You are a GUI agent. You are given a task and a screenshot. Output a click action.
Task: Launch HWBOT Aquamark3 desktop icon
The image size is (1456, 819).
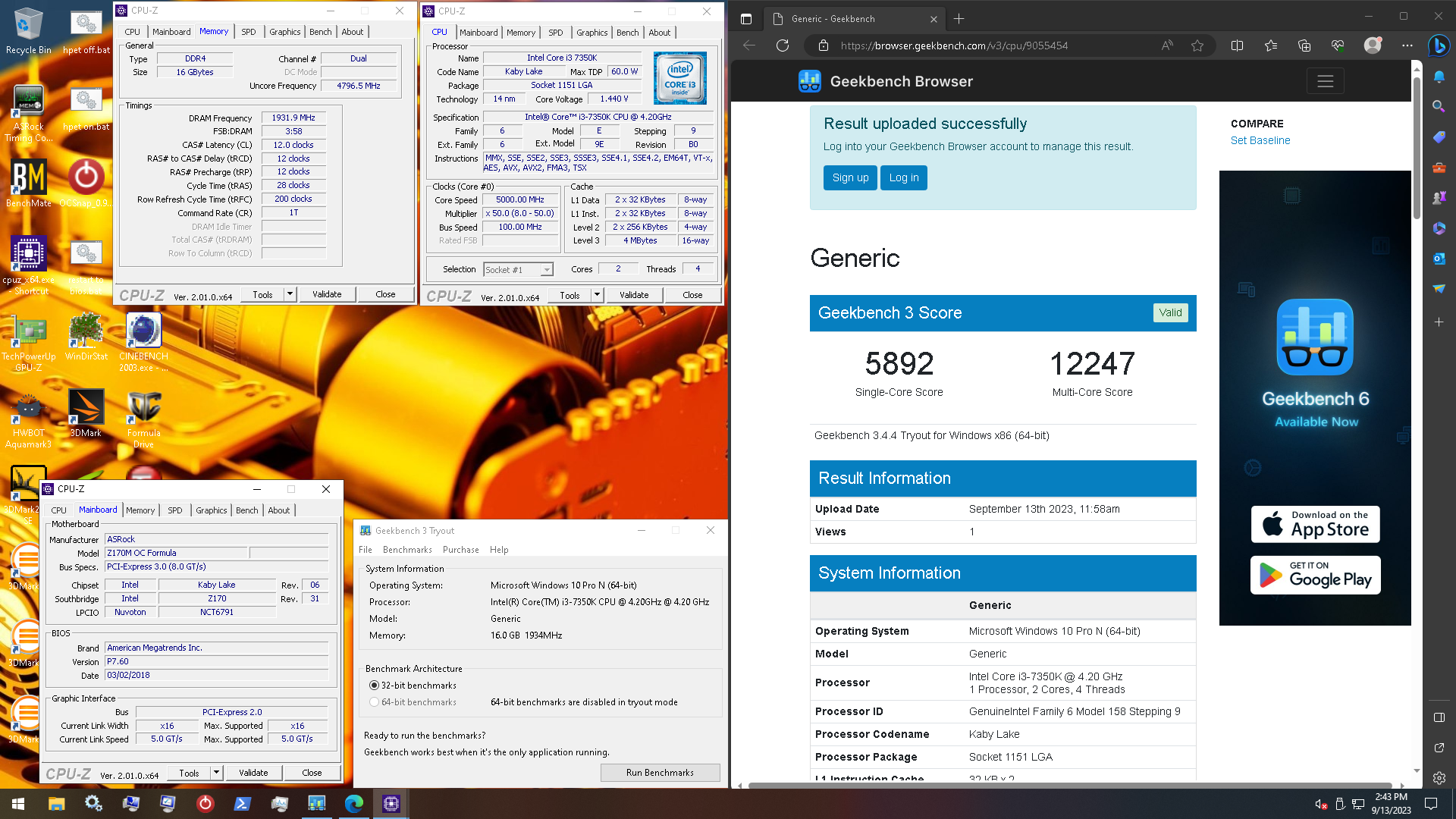pos(28,419)
